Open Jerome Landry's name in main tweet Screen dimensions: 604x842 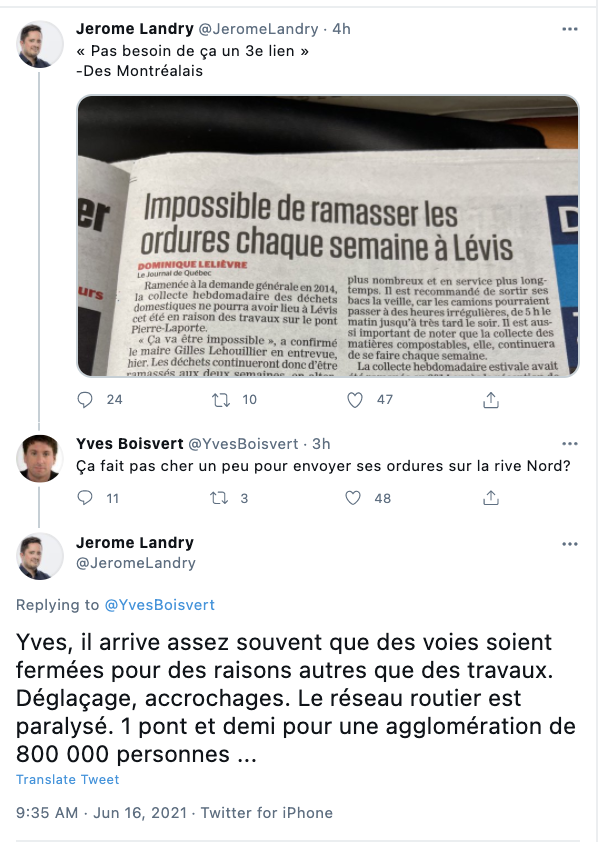click(x=135, y=542)
